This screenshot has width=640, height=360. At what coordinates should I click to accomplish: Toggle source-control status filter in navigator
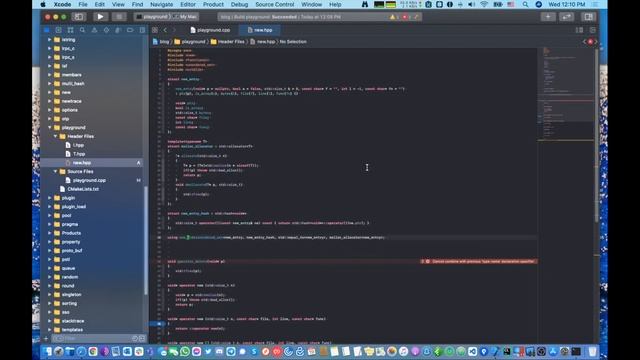click(142, 338)
